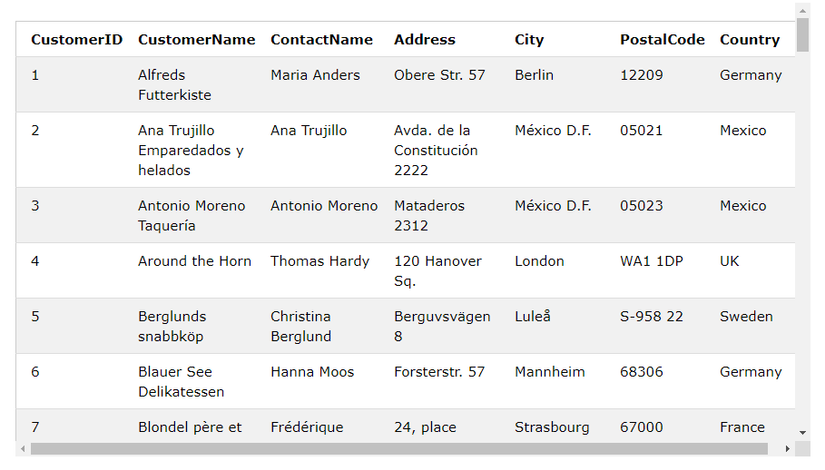Click the PostalCode column header

coord(662,40)
